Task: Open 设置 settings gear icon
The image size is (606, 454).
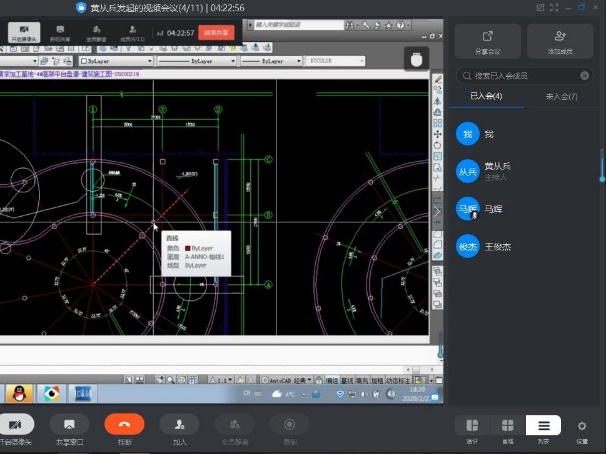Action: pyautogui.click(x=582, y=426)
